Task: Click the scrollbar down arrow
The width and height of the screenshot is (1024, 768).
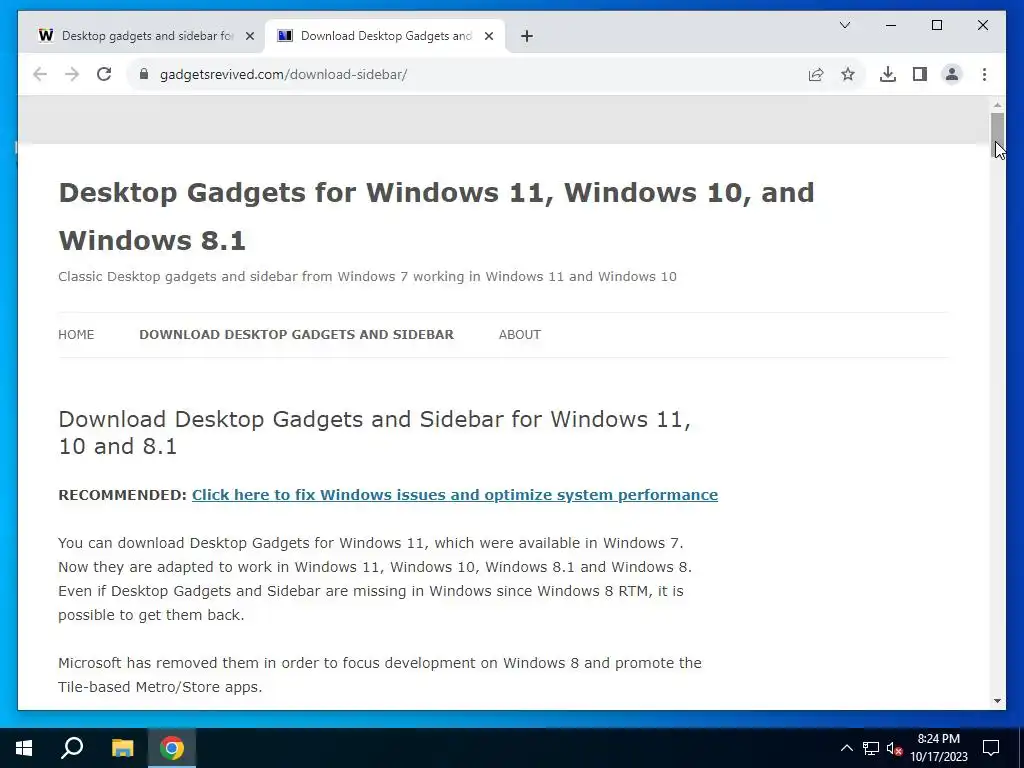Action: point(997,701)
